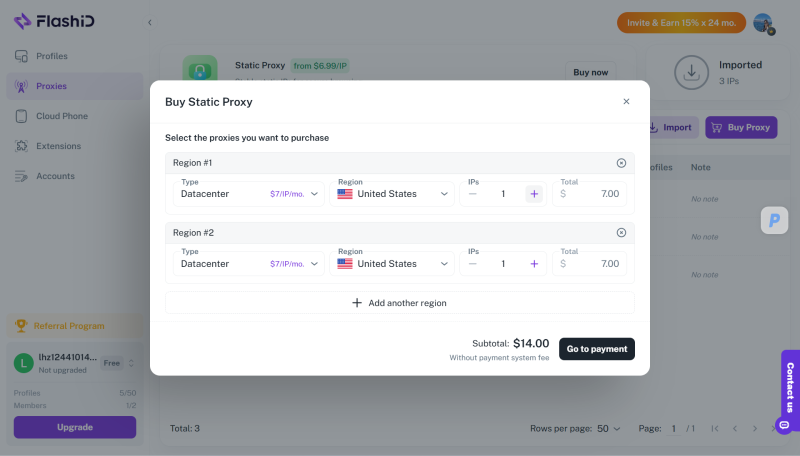Close the Buy Static Proxy dialog
Screen dimensions: 800x456
tap(626, 101)
